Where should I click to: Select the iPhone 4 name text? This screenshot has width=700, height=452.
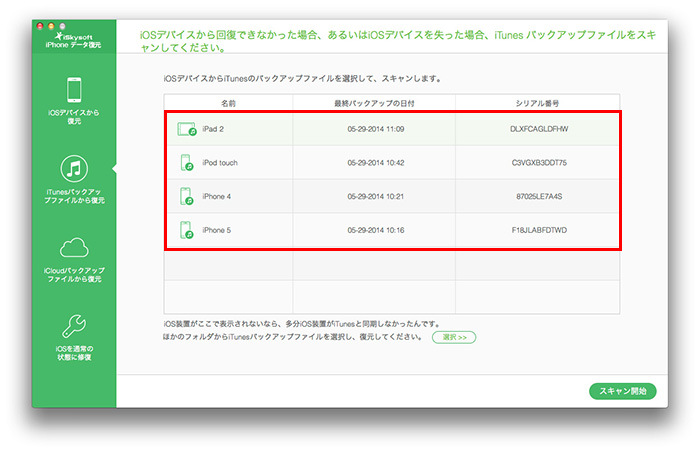coord(217,197)
